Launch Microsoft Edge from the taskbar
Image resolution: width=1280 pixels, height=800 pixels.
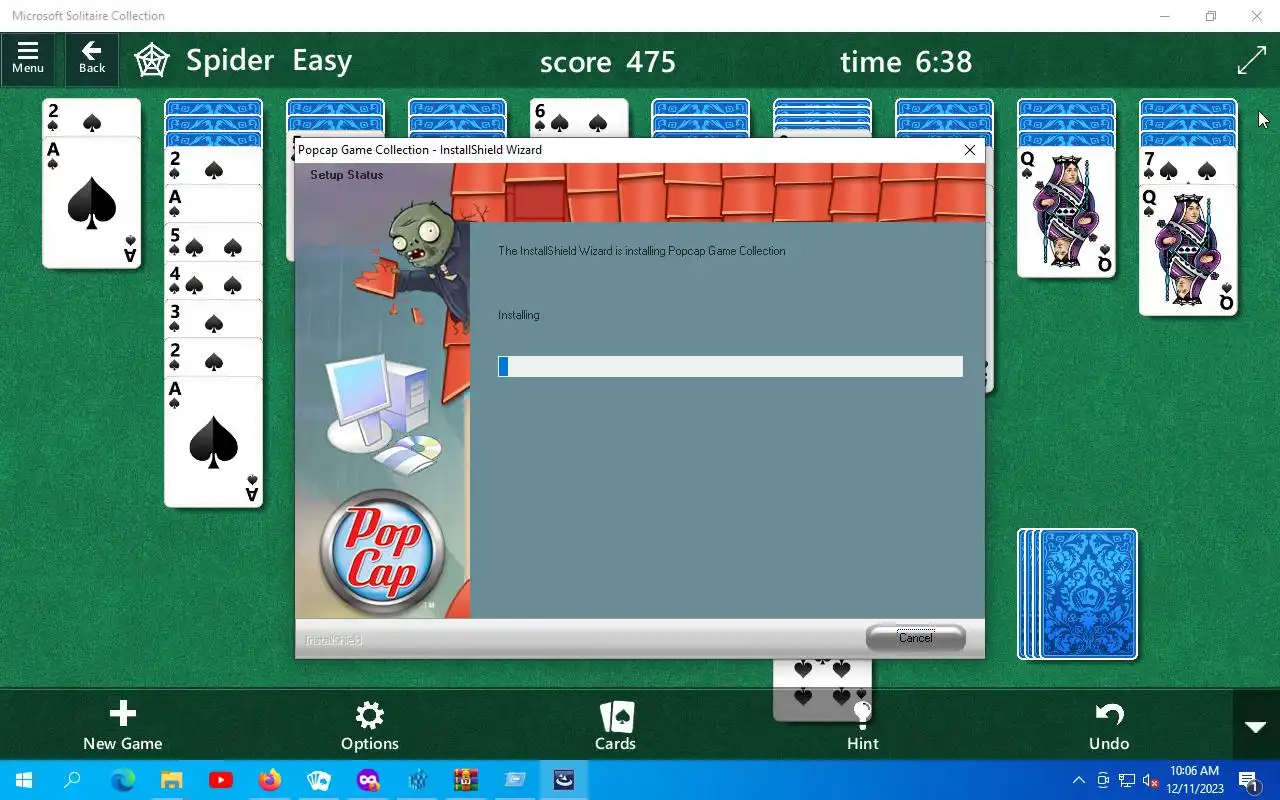(122, 780)
